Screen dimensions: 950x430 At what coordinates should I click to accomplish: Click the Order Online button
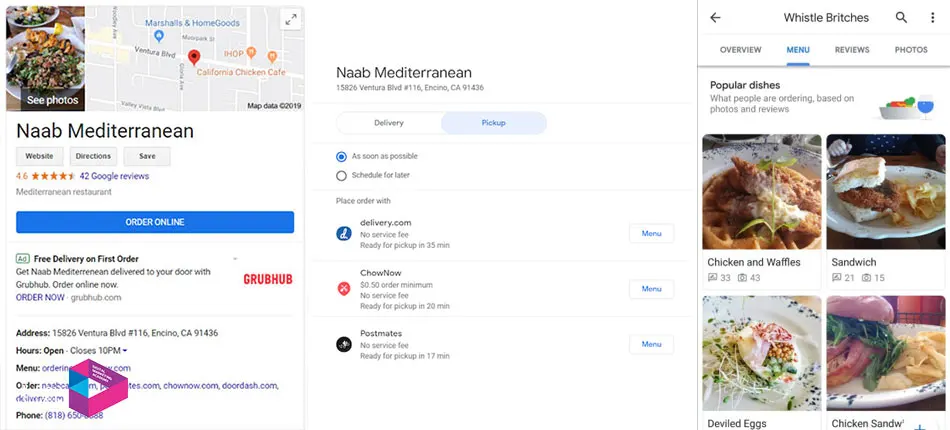[x=155, y=222]
